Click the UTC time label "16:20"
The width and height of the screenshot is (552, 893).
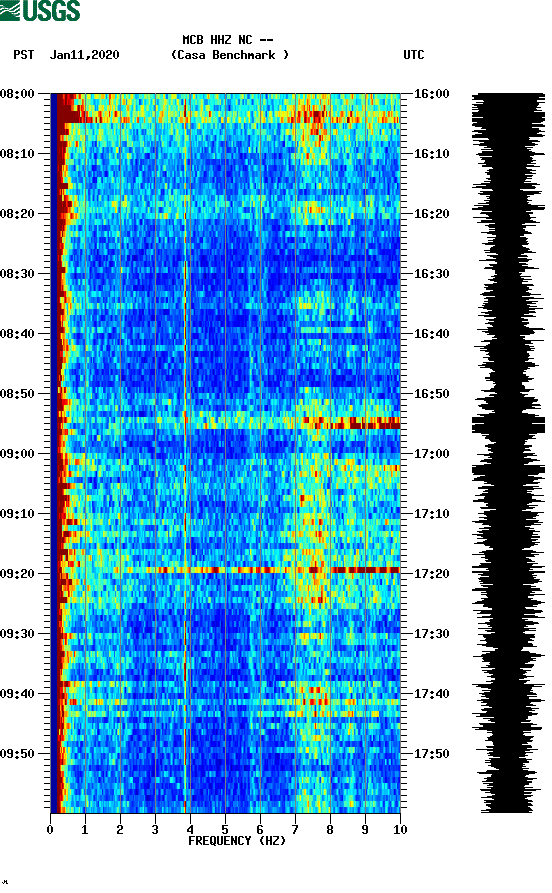(x=431, y=214)
